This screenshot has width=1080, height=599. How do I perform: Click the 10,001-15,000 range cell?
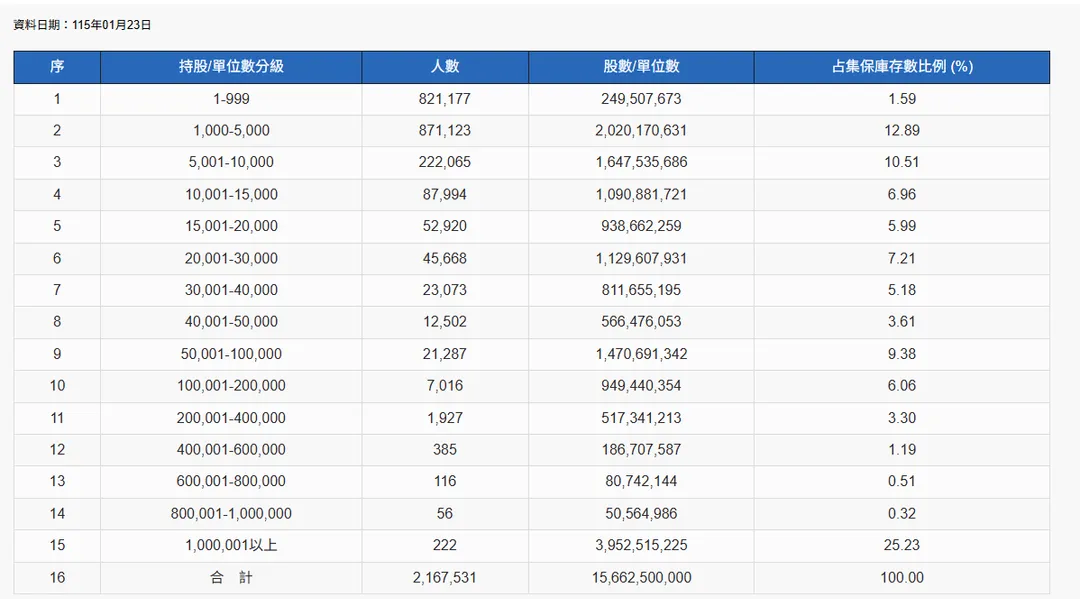[x=231, y=195]
